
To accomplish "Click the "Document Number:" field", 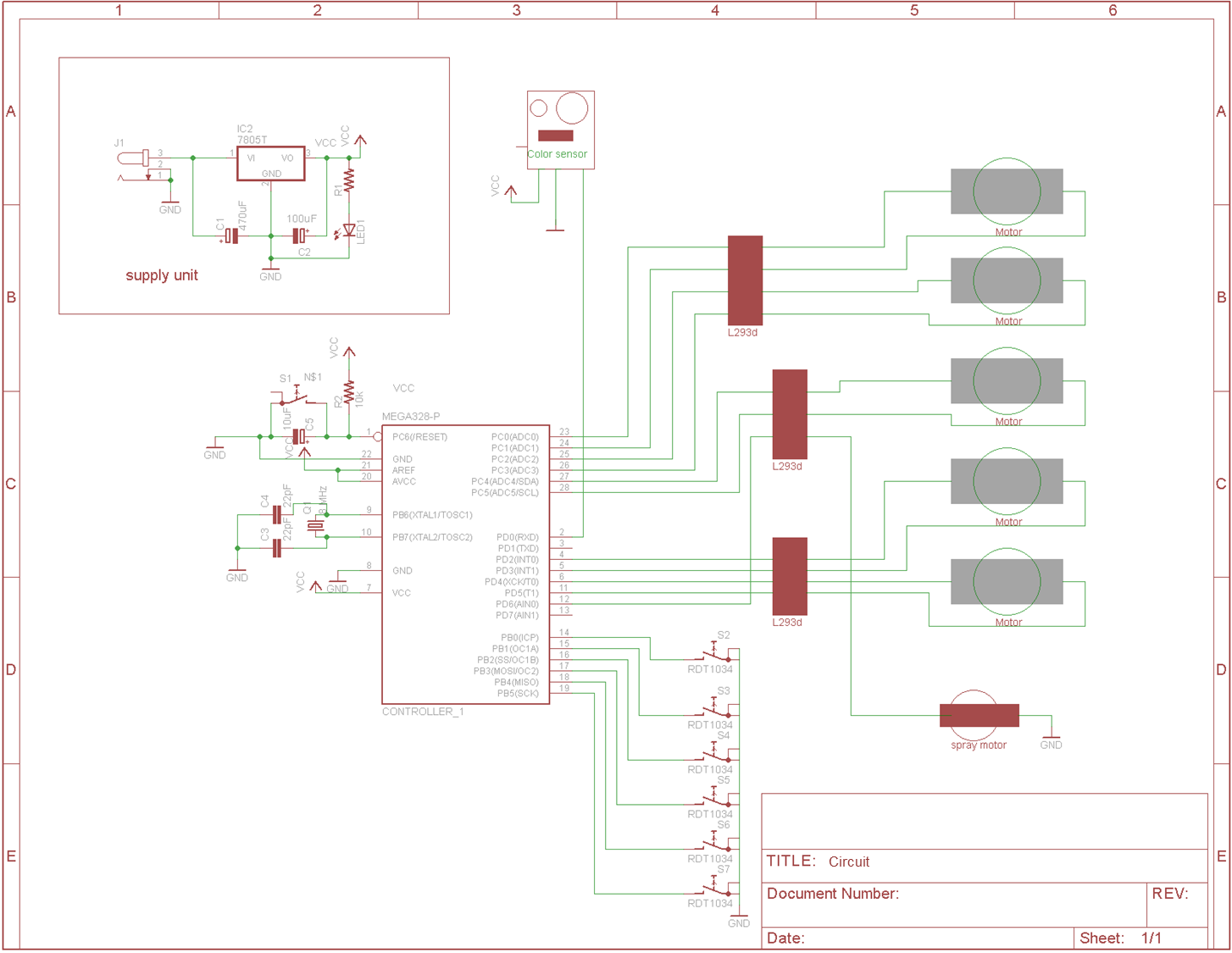I will (954, 904).
